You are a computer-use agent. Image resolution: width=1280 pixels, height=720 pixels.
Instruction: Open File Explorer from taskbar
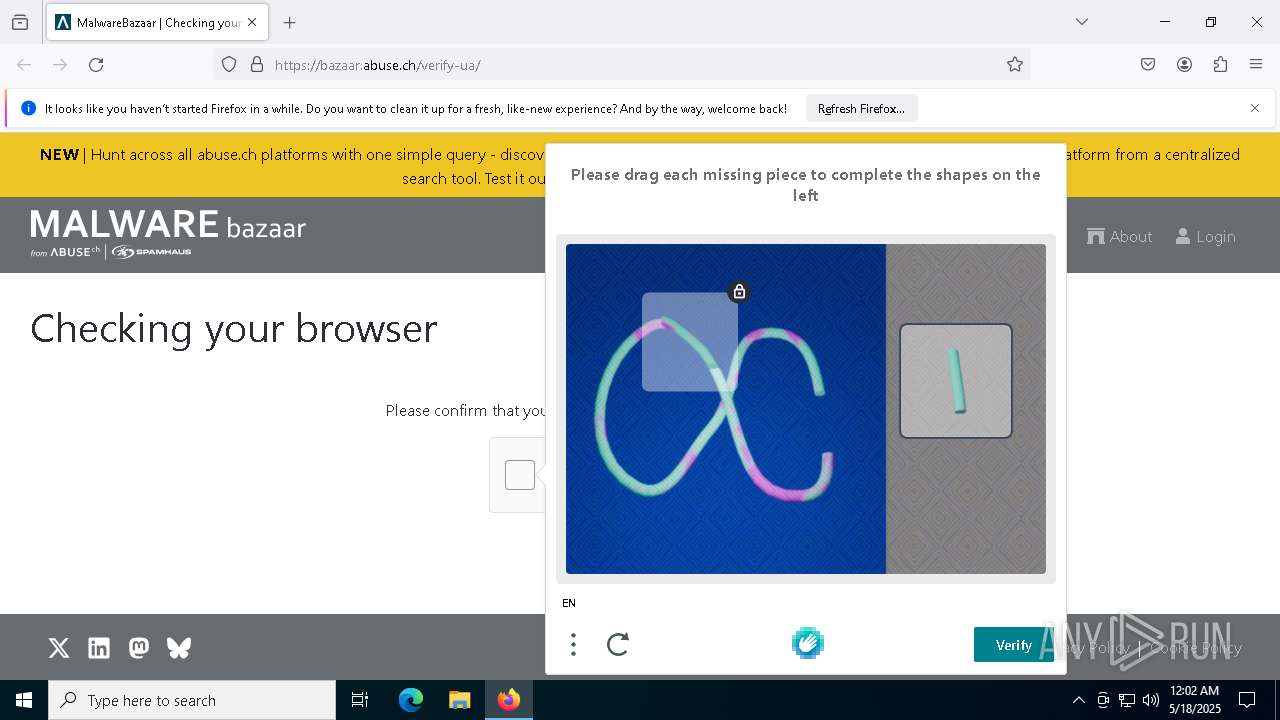tap(459, 700)
